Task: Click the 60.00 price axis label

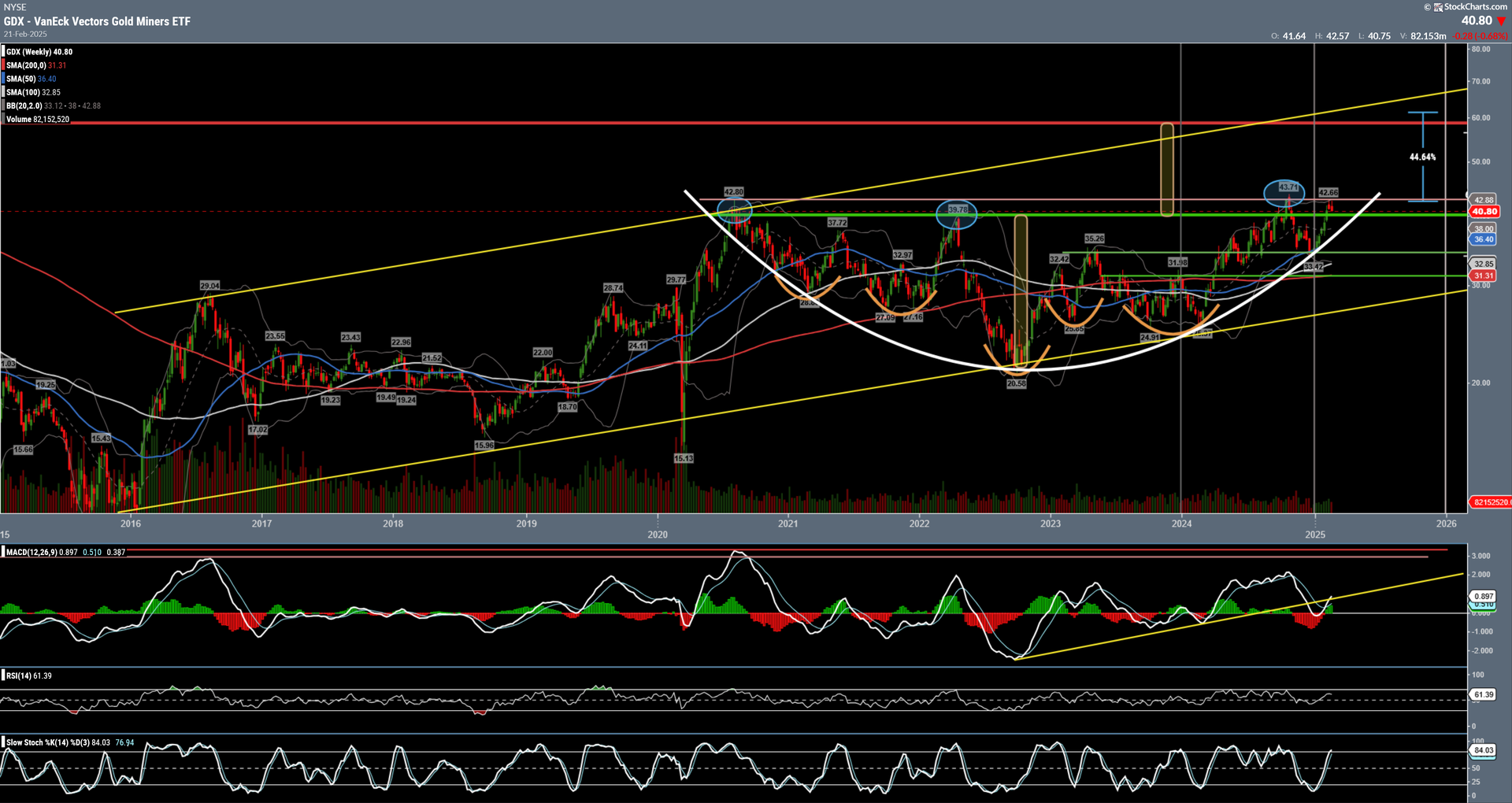Action: [1481, 118]
